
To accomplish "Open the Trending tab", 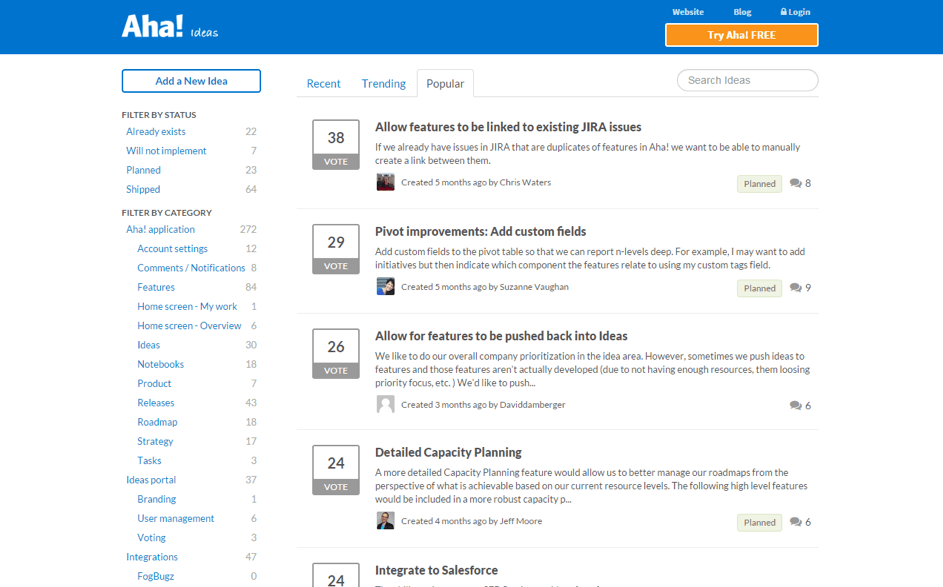I will pyautogui.click(x=383, y=84).
